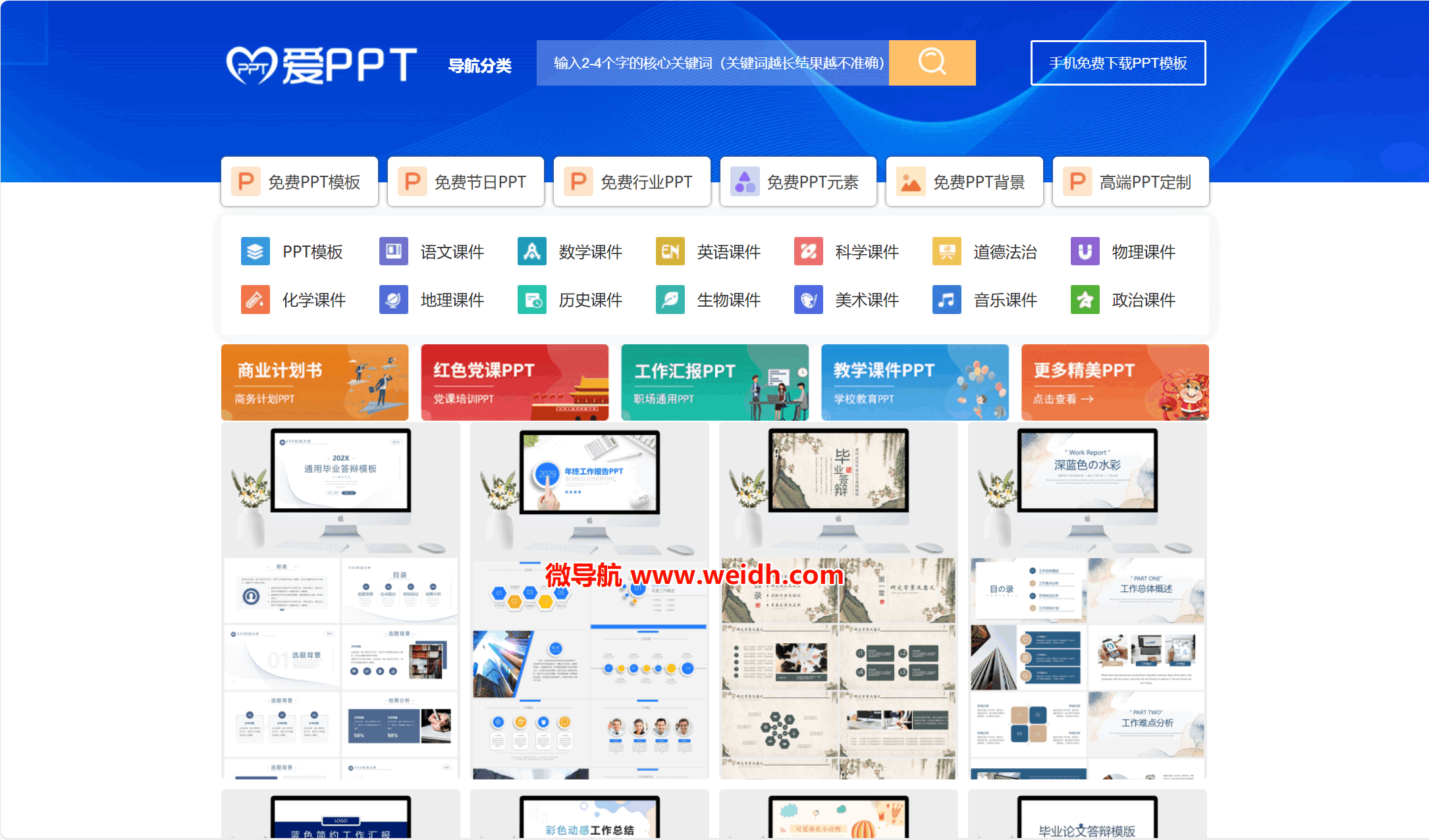Click the 历史课件 green clock icon
The height and width of the screenshot is (840, 1429).
[532, 300]
